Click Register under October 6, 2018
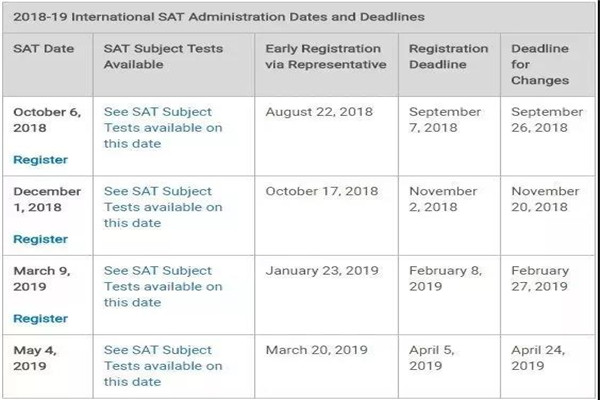 point(41,160)
